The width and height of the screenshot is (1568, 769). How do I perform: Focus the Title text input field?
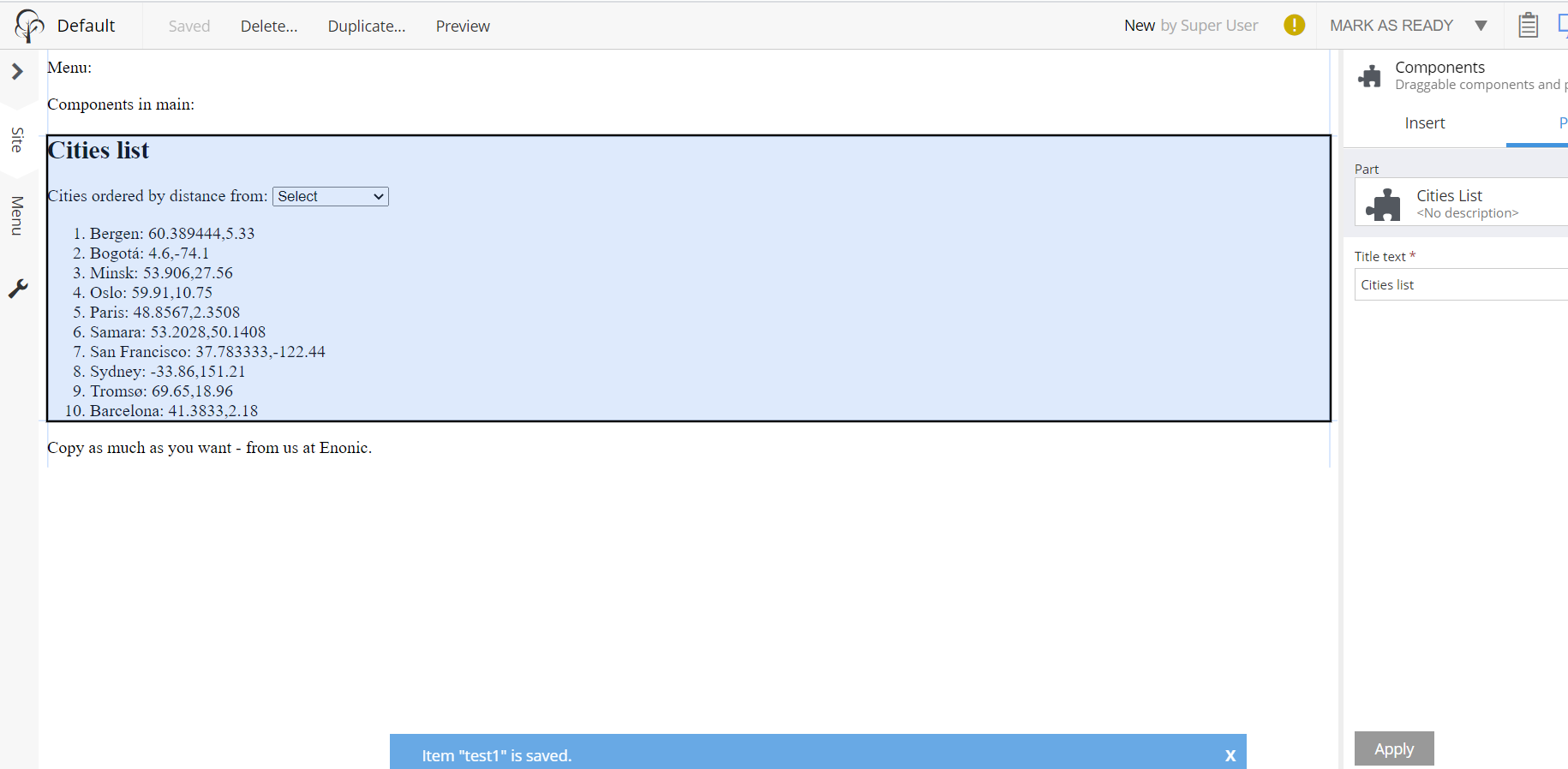[1461, 284]
